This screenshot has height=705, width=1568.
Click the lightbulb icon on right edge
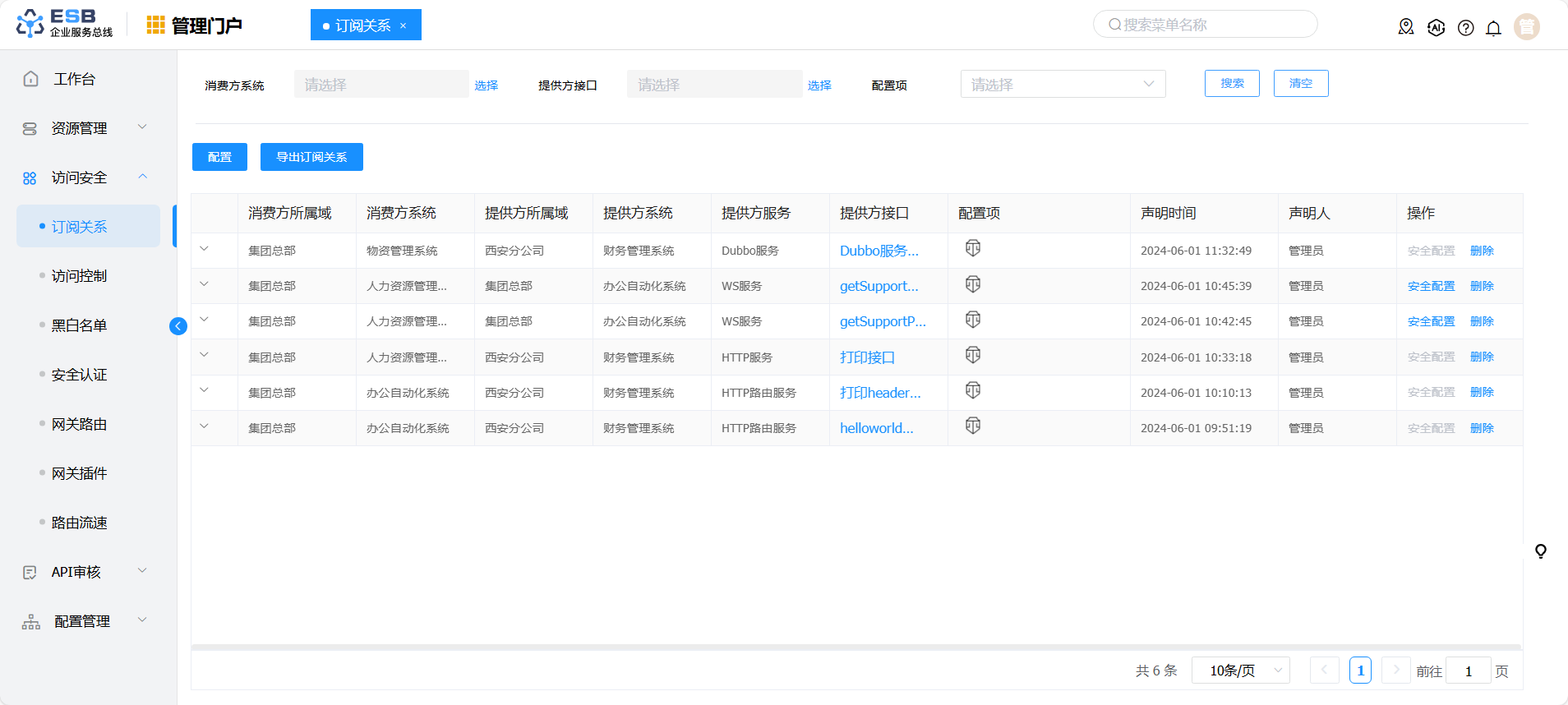(1541, 551)
